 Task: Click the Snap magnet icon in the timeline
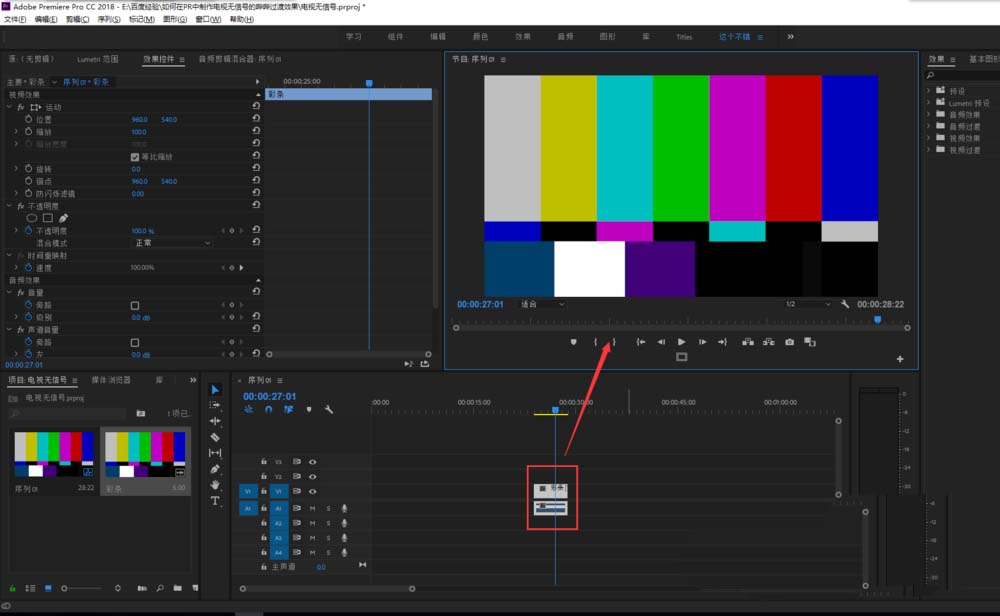coord(267,409)
